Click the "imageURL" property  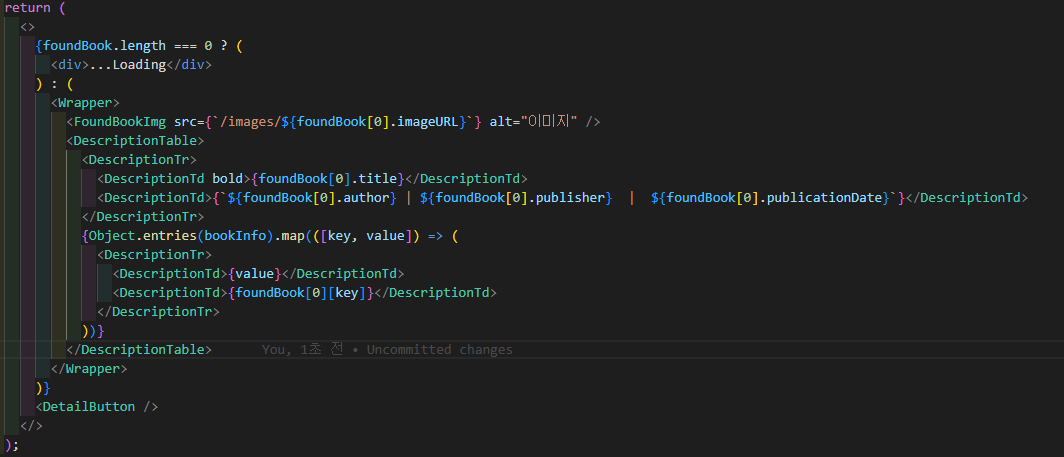point(428,122)
